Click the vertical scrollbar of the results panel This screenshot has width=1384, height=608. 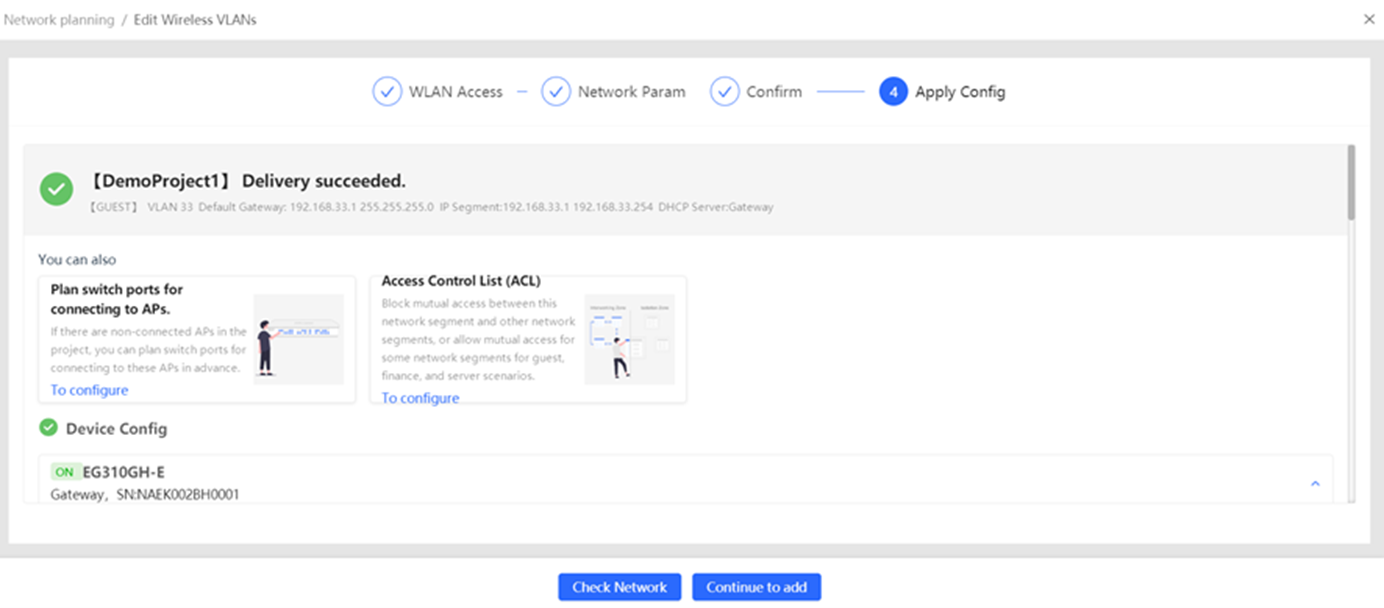point(1351,182)
